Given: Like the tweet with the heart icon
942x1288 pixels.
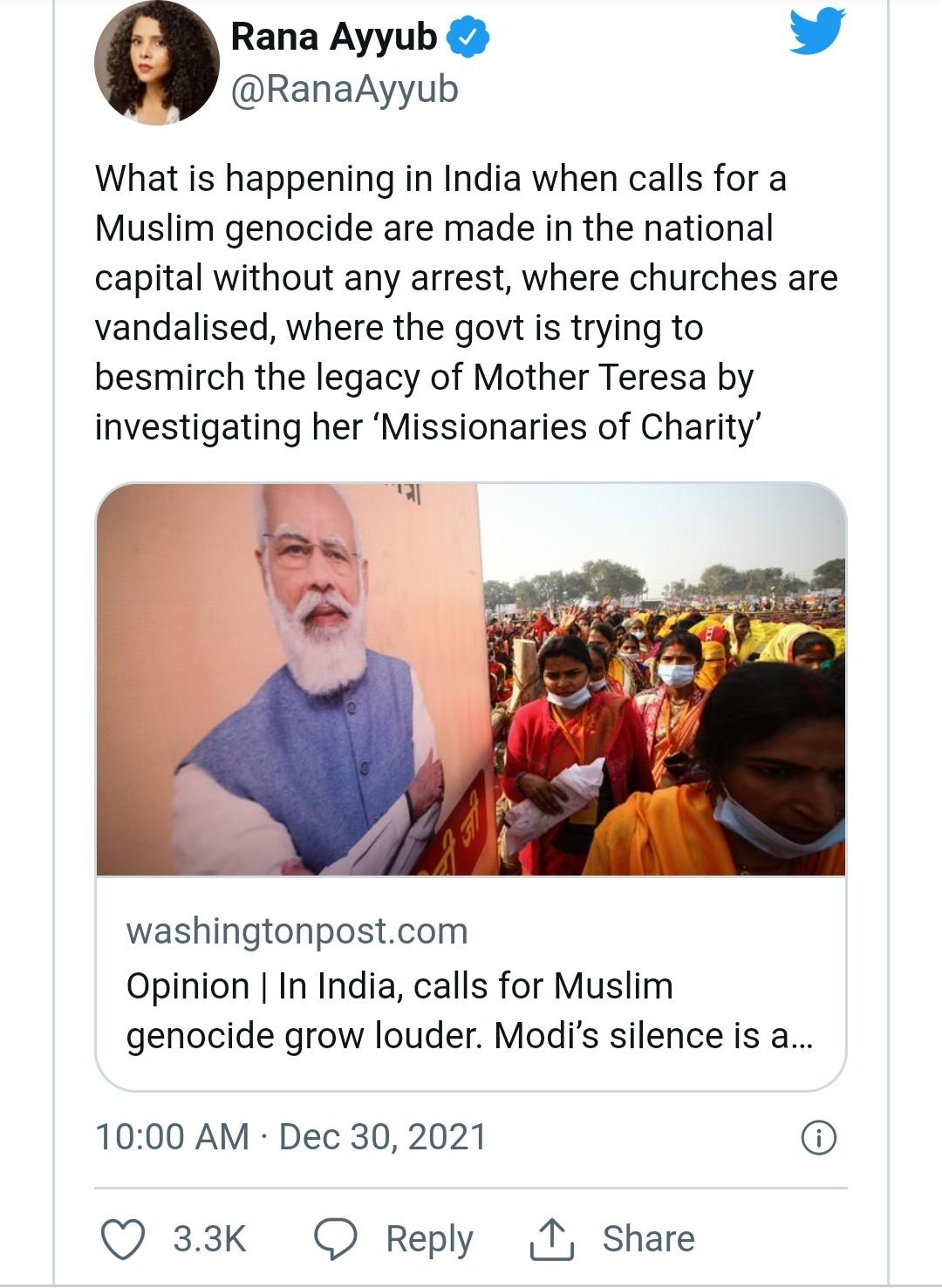Looking at the screenshot, I should (123, 1239).
